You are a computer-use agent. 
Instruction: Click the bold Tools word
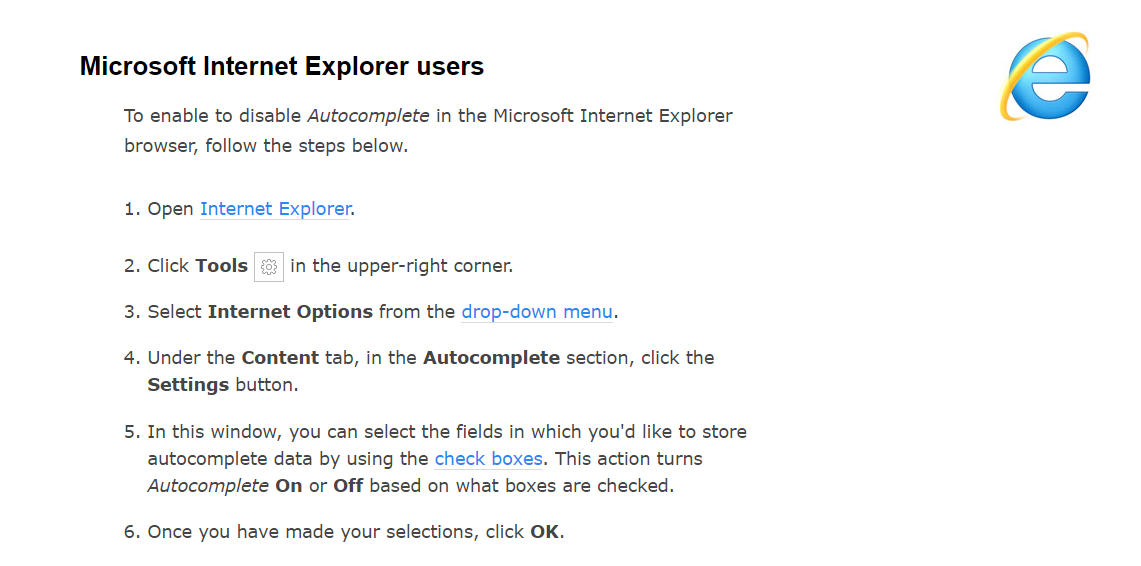221,266
